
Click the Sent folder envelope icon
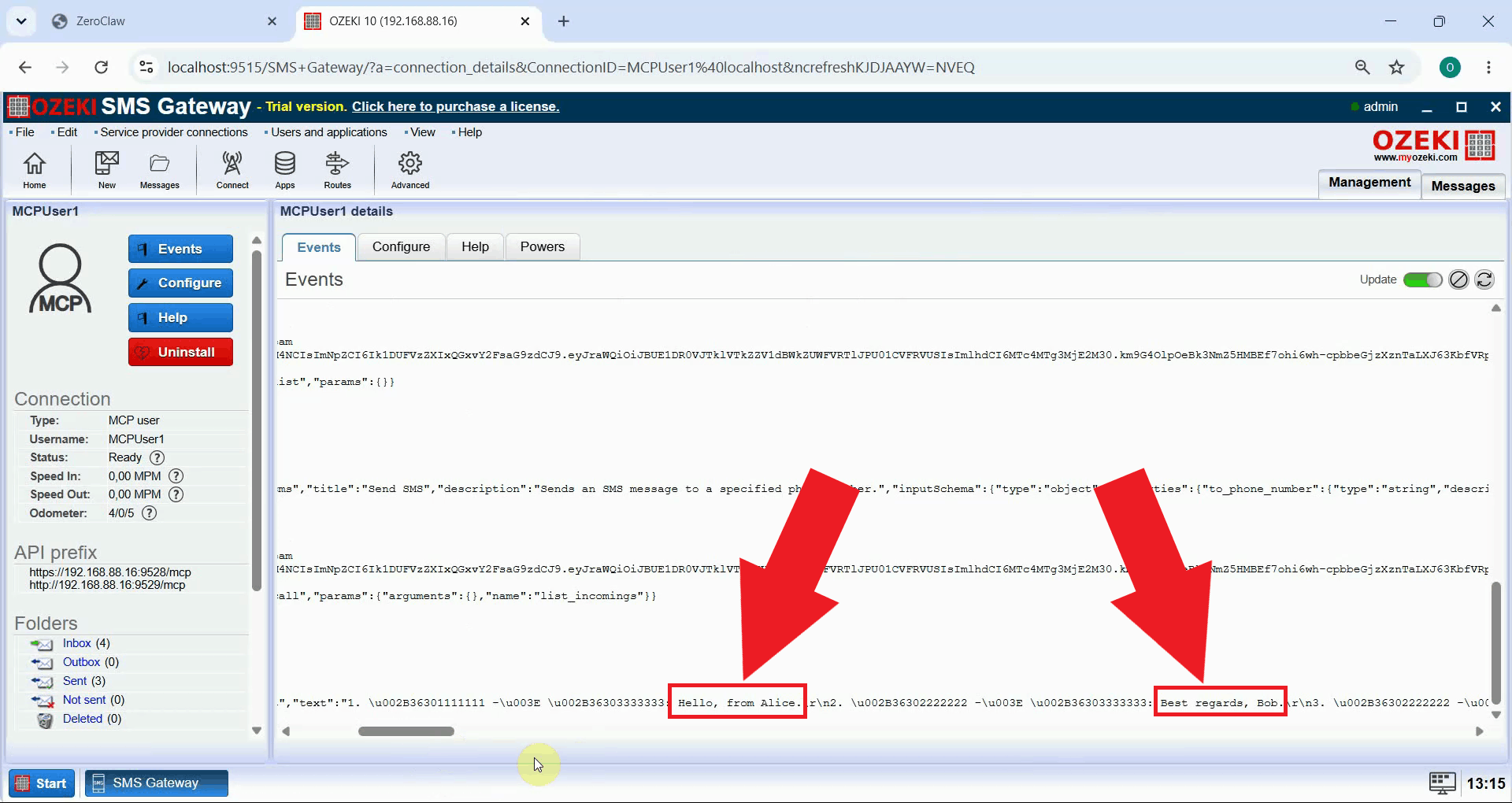(x=43, y=682)
